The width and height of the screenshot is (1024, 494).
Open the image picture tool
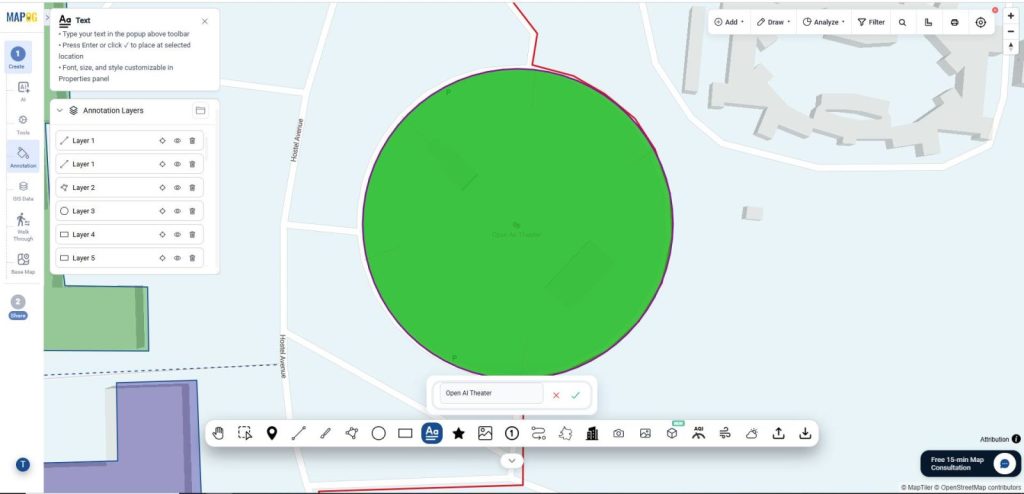pos(485,433)
